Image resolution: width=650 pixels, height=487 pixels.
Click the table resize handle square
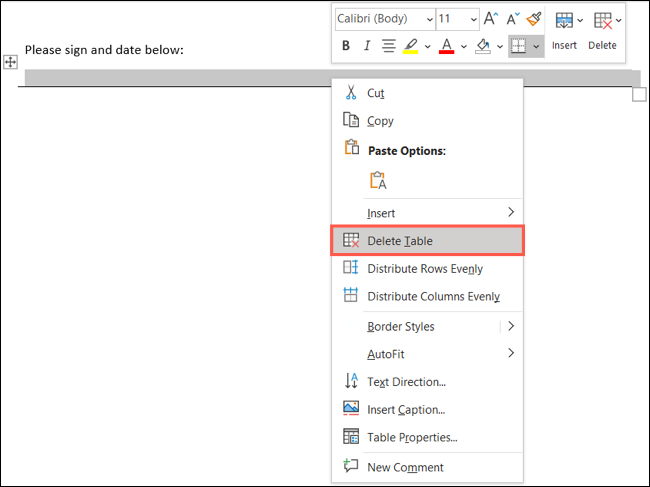click(640, 94)
